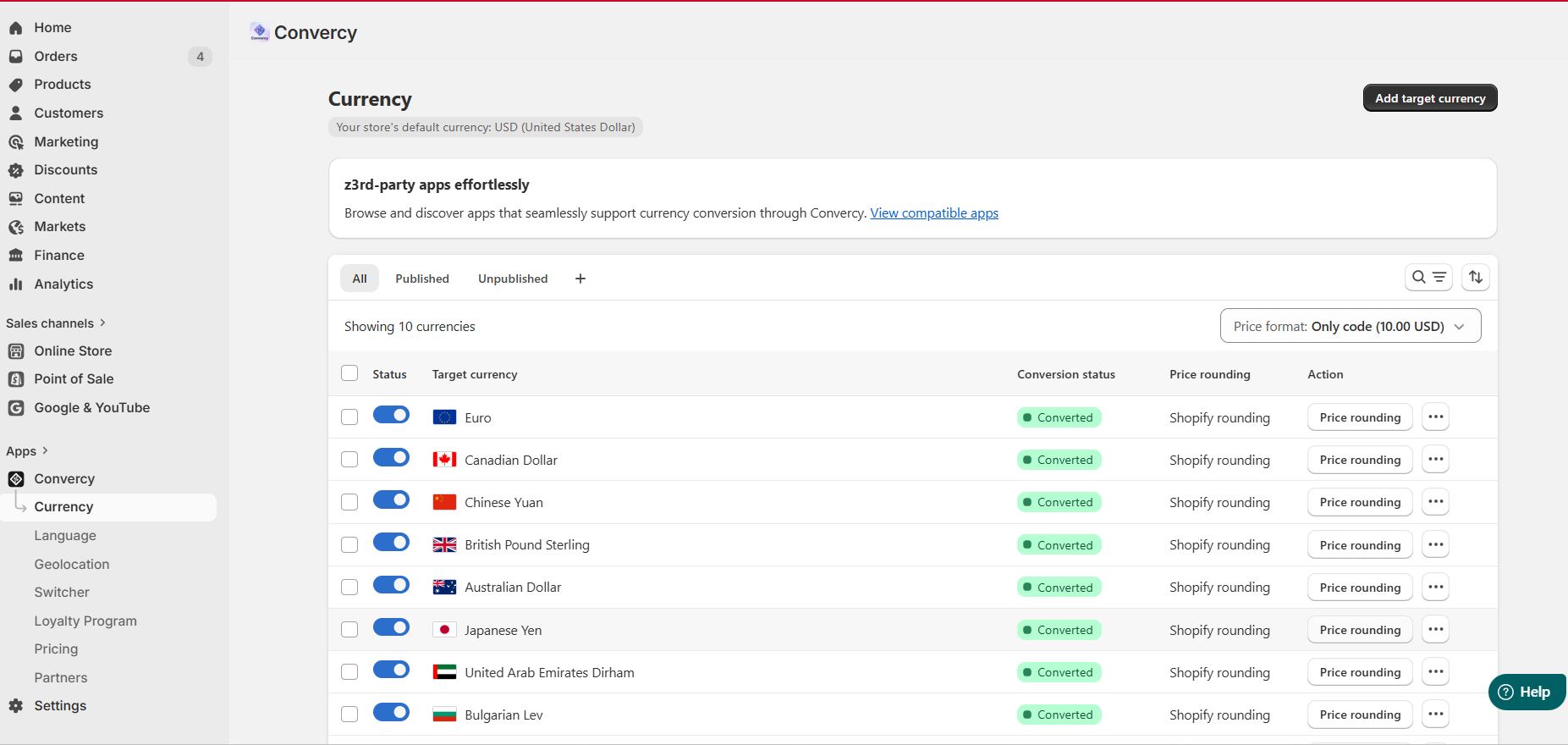Disable the Chinese Yuan status toggle

[x=391, y=499]
